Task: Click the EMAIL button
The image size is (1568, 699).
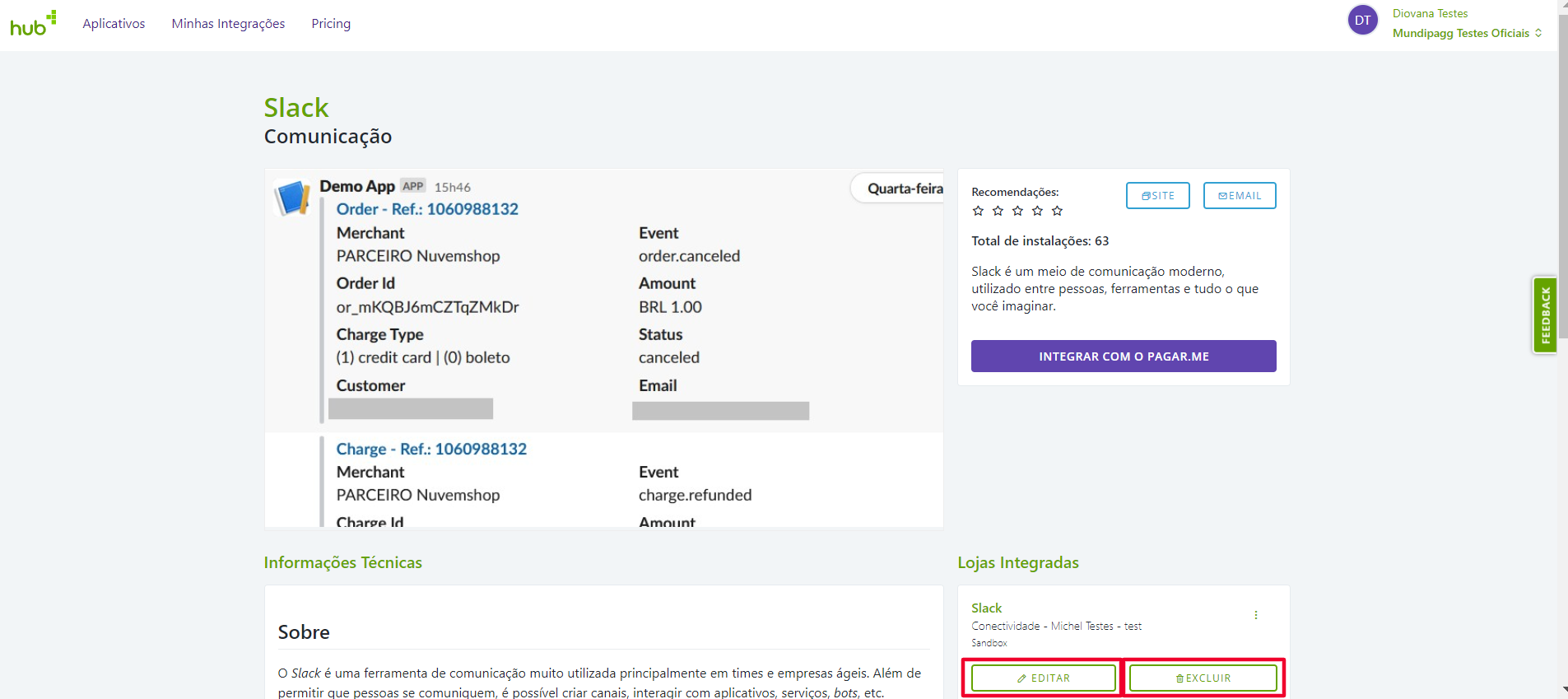Action: (1239, 196)
